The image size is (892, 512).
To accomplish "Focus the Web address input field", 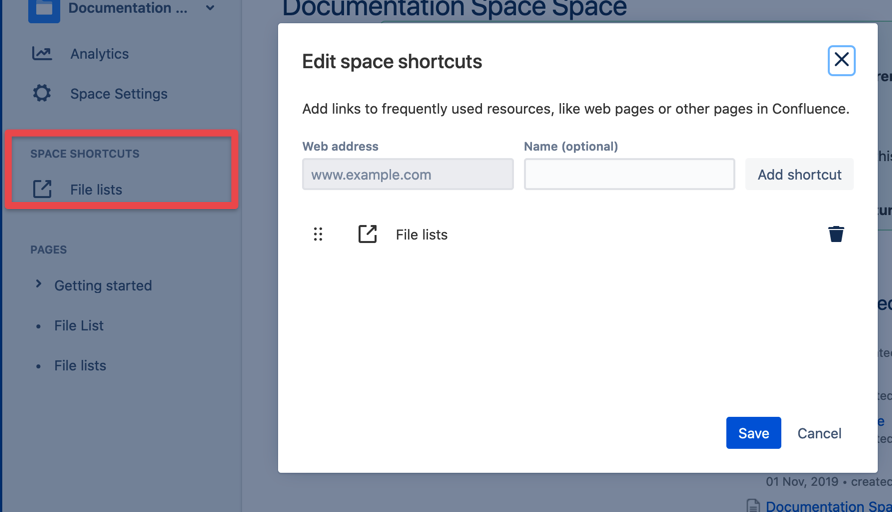I will tap(408, 174).
